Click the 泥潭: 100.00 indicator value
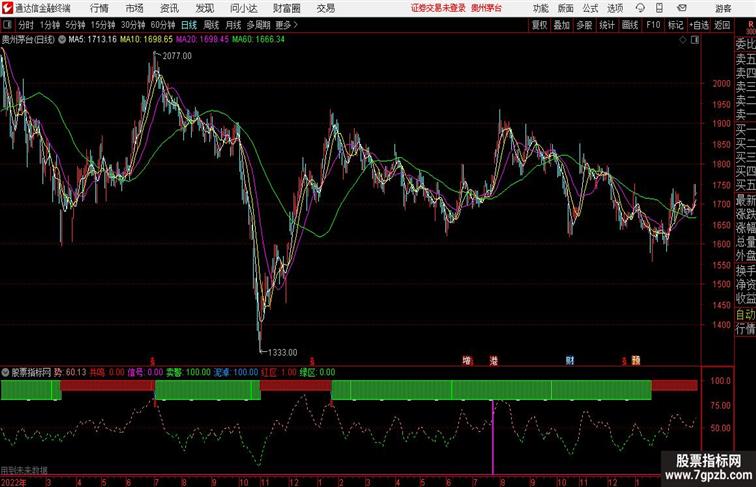 [236, 372]
